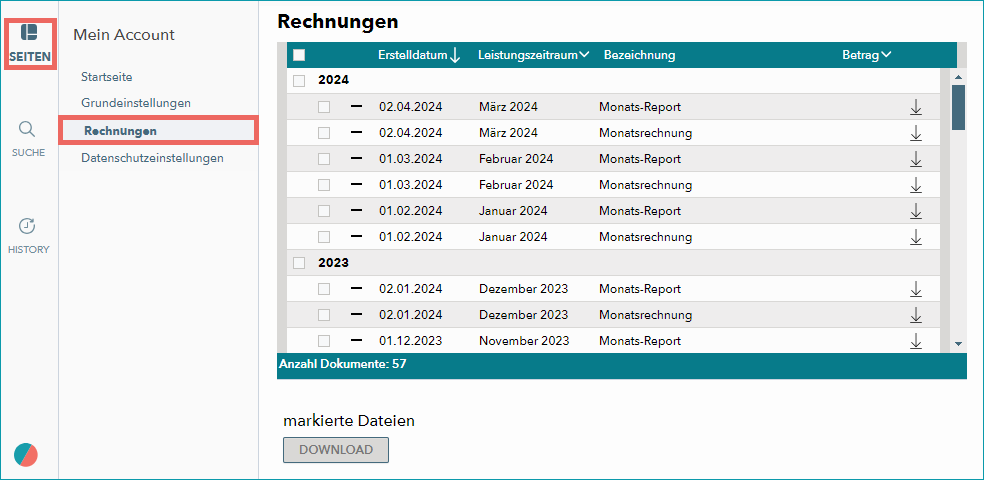Collapse the 01.03.2024 Monats-Report row dash
Image resolution: width=984 pixels, height=480 pixels.
356,158
